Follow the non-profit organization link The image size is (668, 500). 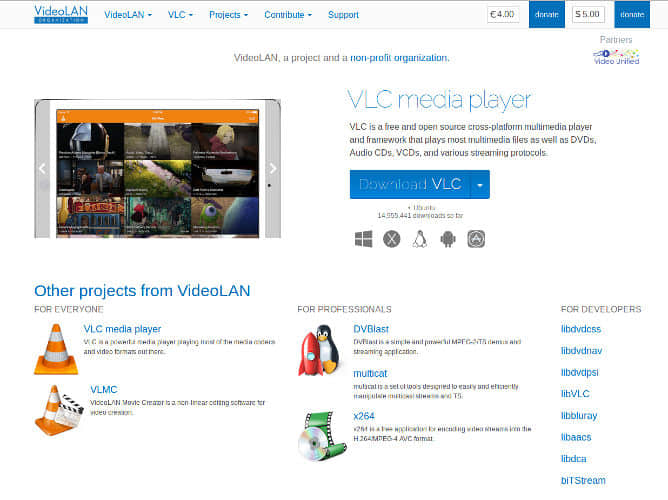(399, 58)
